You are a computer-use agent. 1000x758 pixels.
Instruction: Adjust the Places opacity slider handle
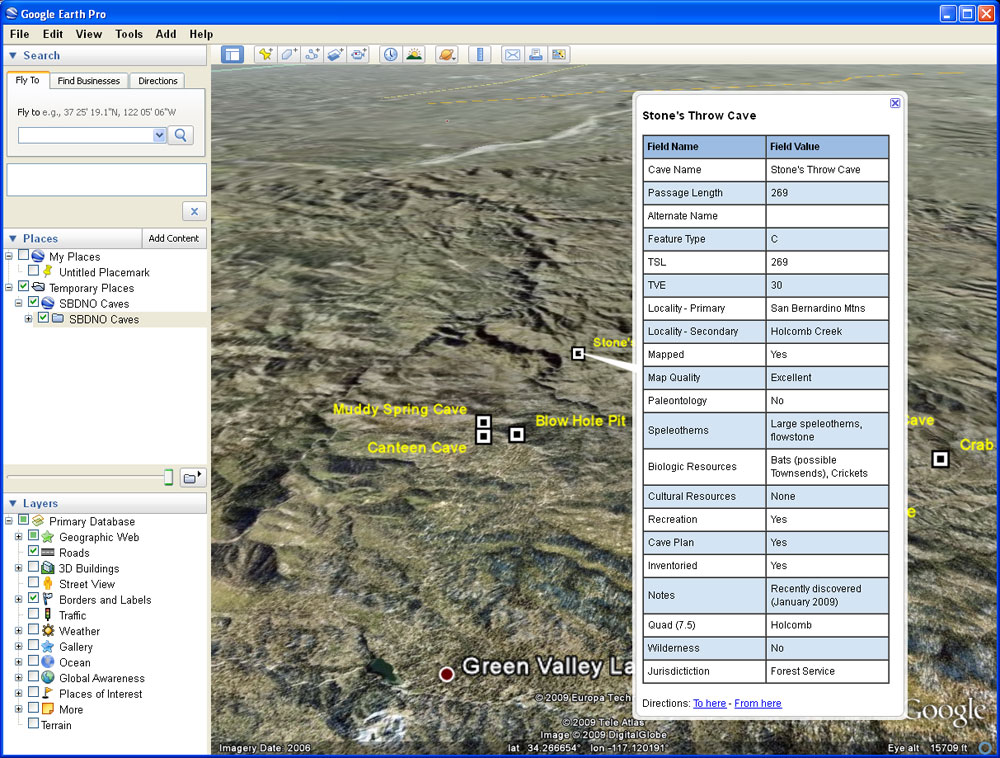click(x=168, y=477)
